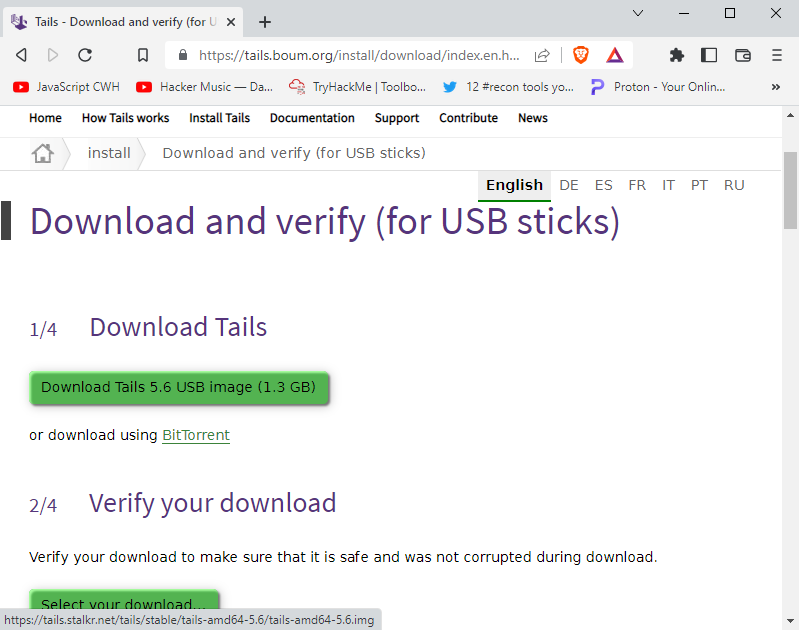Go to Tails home breadcrumb icon

42,153
